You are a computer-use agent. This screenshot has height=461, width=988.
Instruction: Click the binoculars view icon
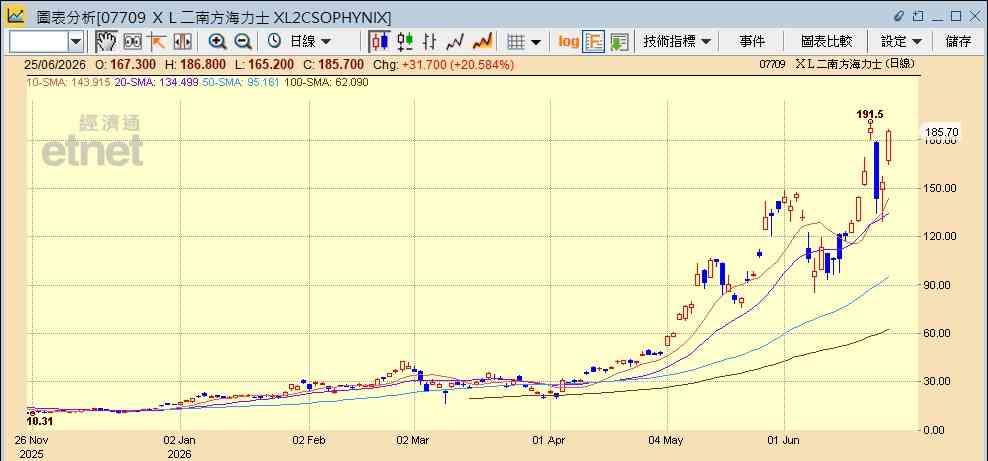(132, 42)
